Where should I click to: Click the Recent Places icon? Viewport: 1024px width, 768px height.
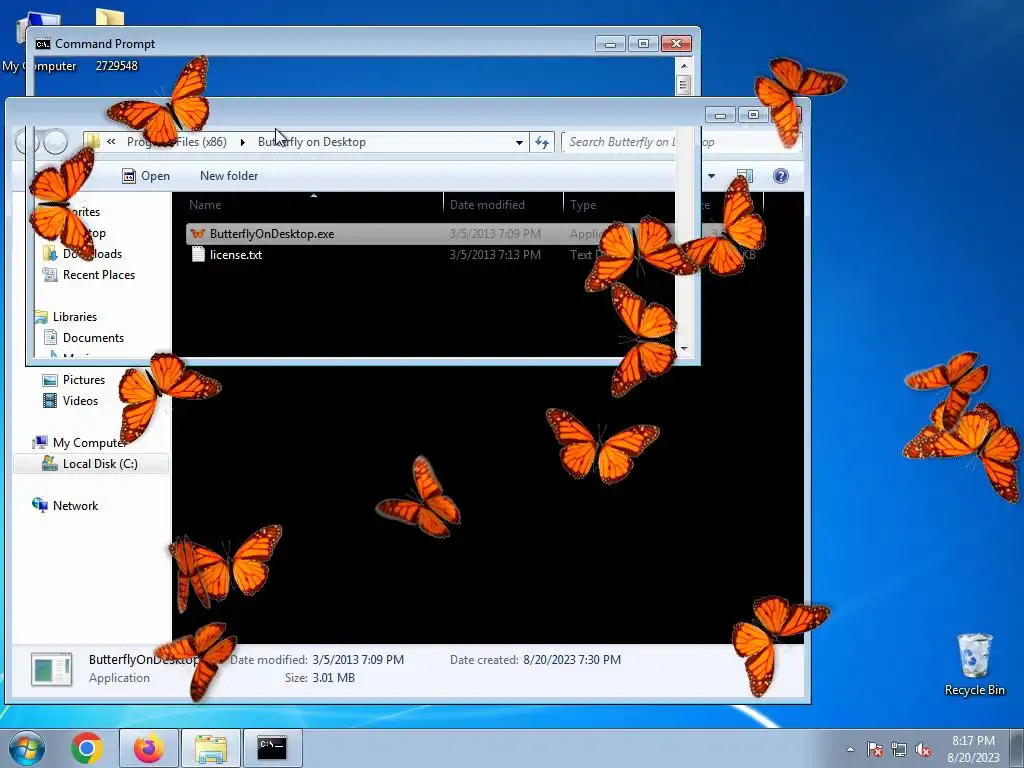(x=50, y=275)
